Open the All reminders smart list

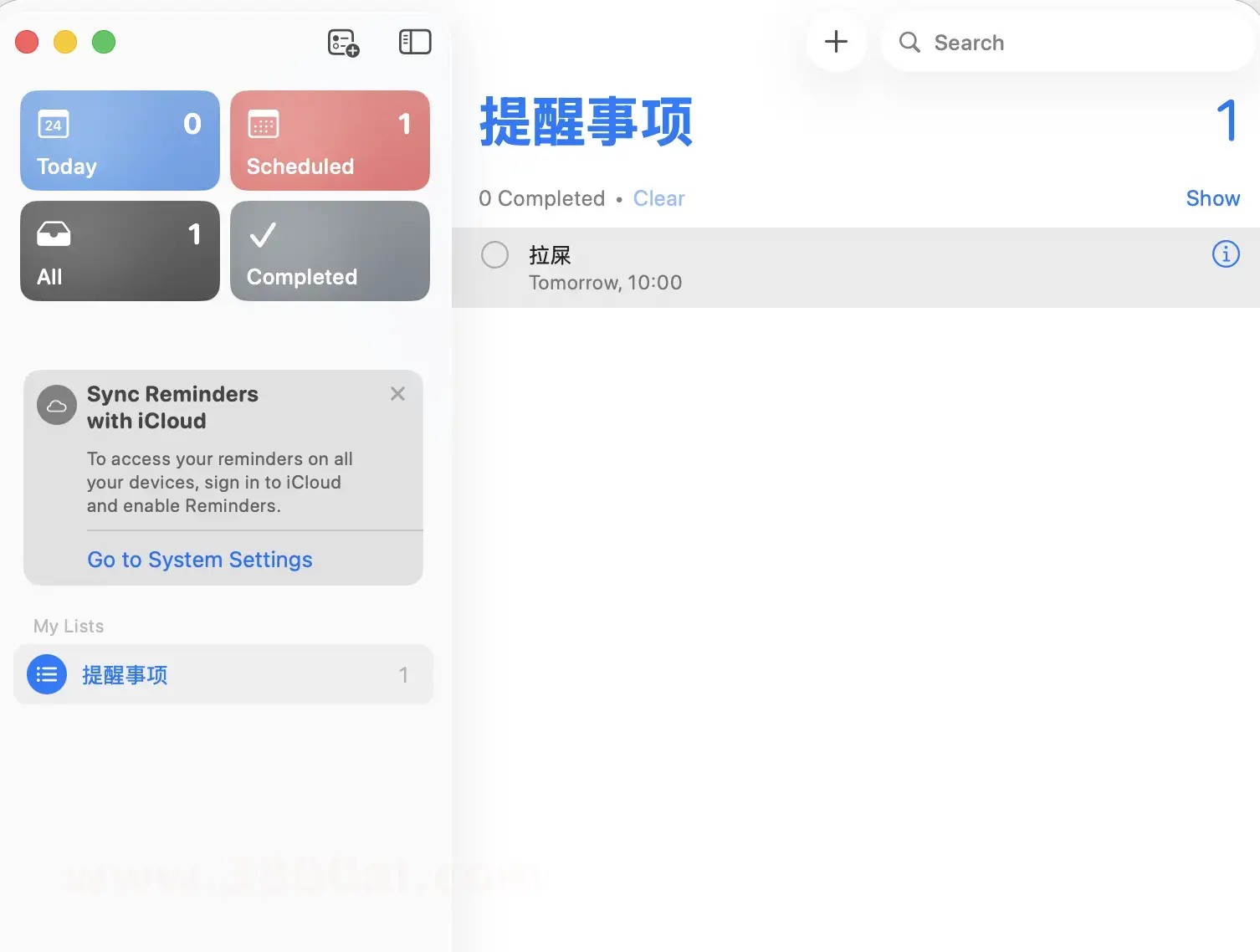[120, 251]
